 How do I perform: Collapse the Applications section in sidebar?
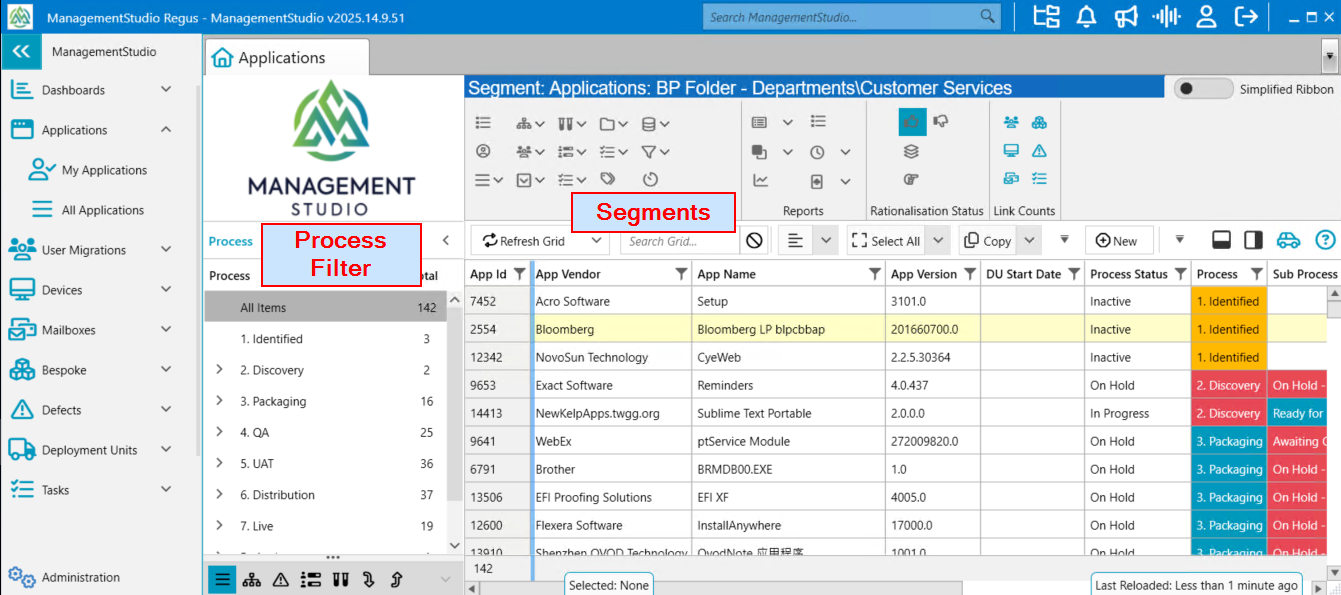[x=166, y=130]
